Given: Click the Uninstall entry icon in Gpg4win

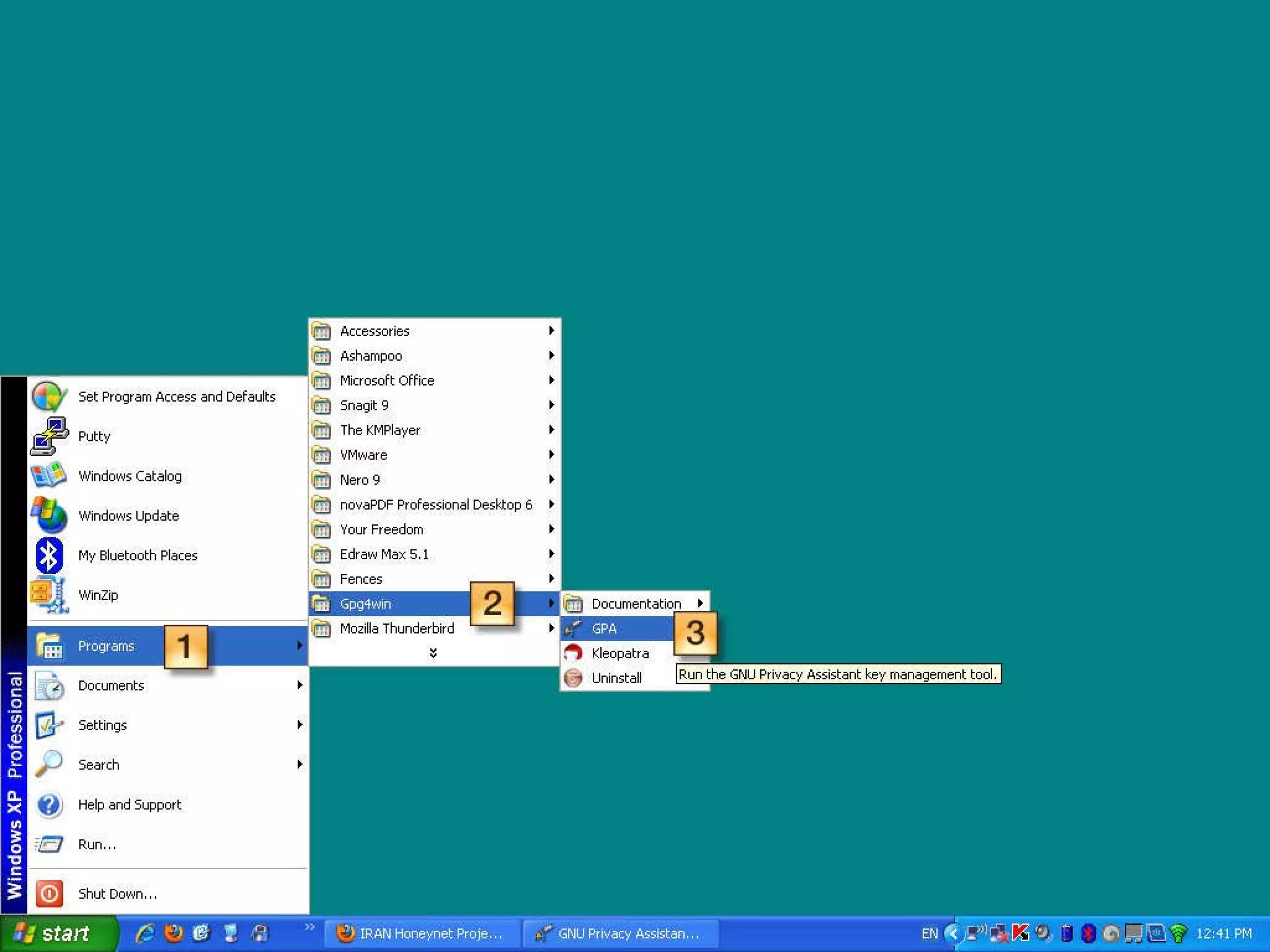Looking at the screenshot, I should (573, 678).
